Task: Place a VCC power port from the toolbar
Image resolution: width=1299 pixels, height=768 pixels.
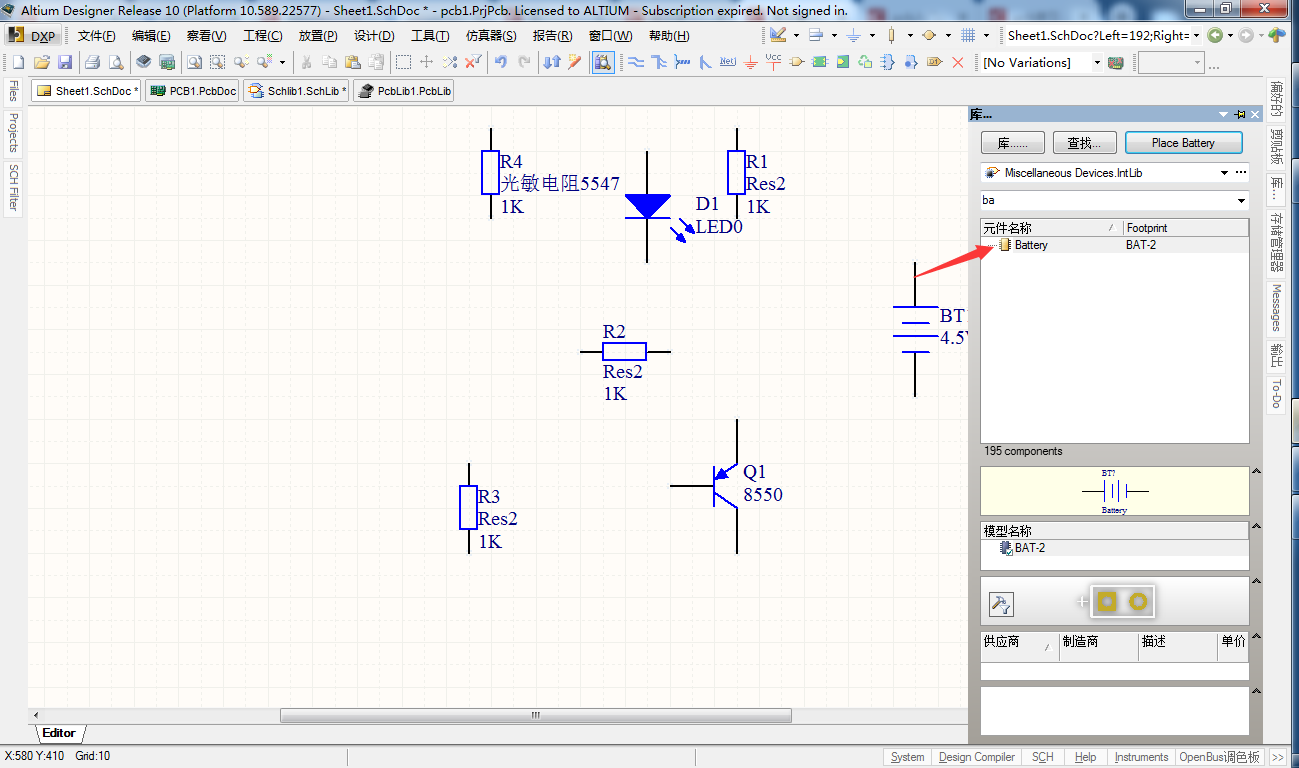Action: [x=772, y=62]
